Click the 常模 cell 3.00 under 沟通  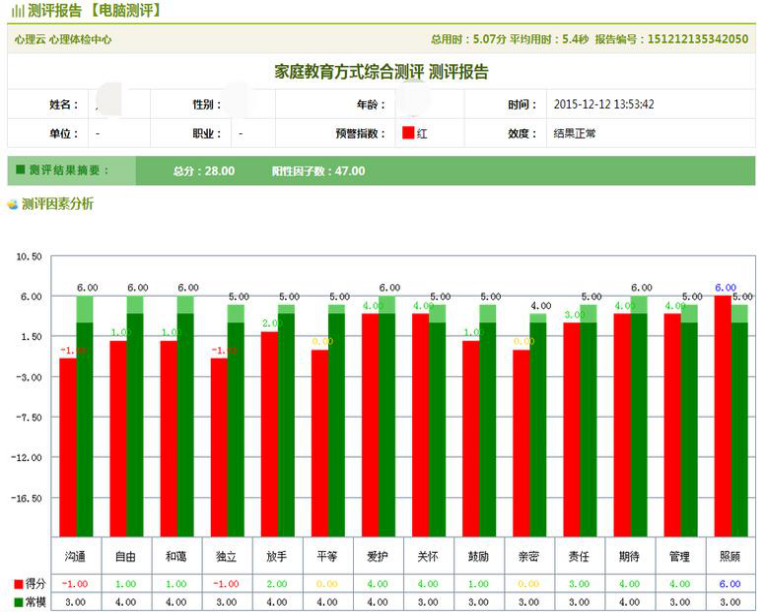tap(75, 602)
